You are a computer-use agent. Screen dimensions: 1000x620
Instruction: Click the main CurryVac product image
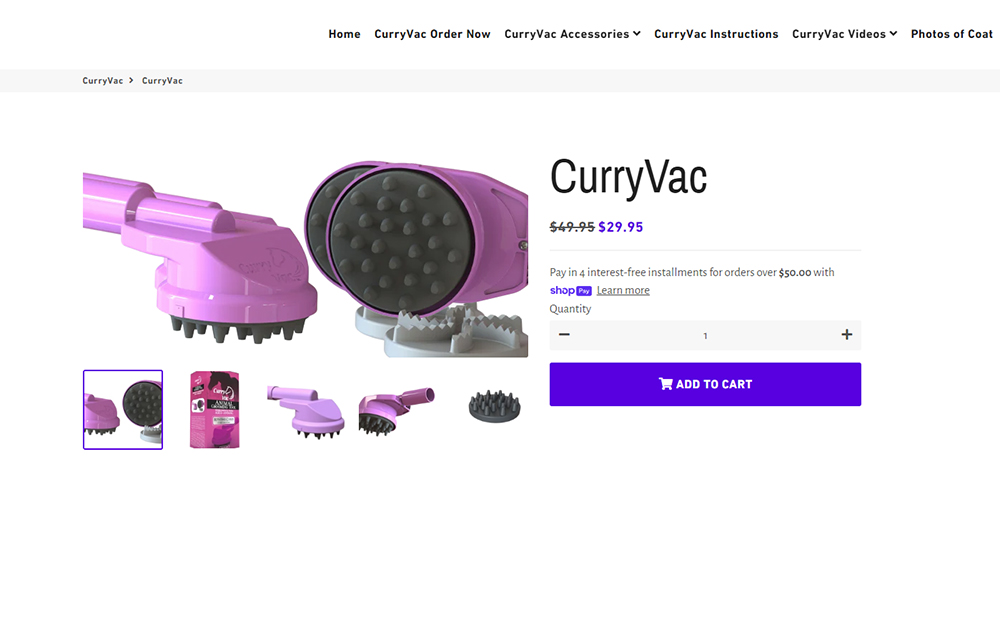click(305, 258)
